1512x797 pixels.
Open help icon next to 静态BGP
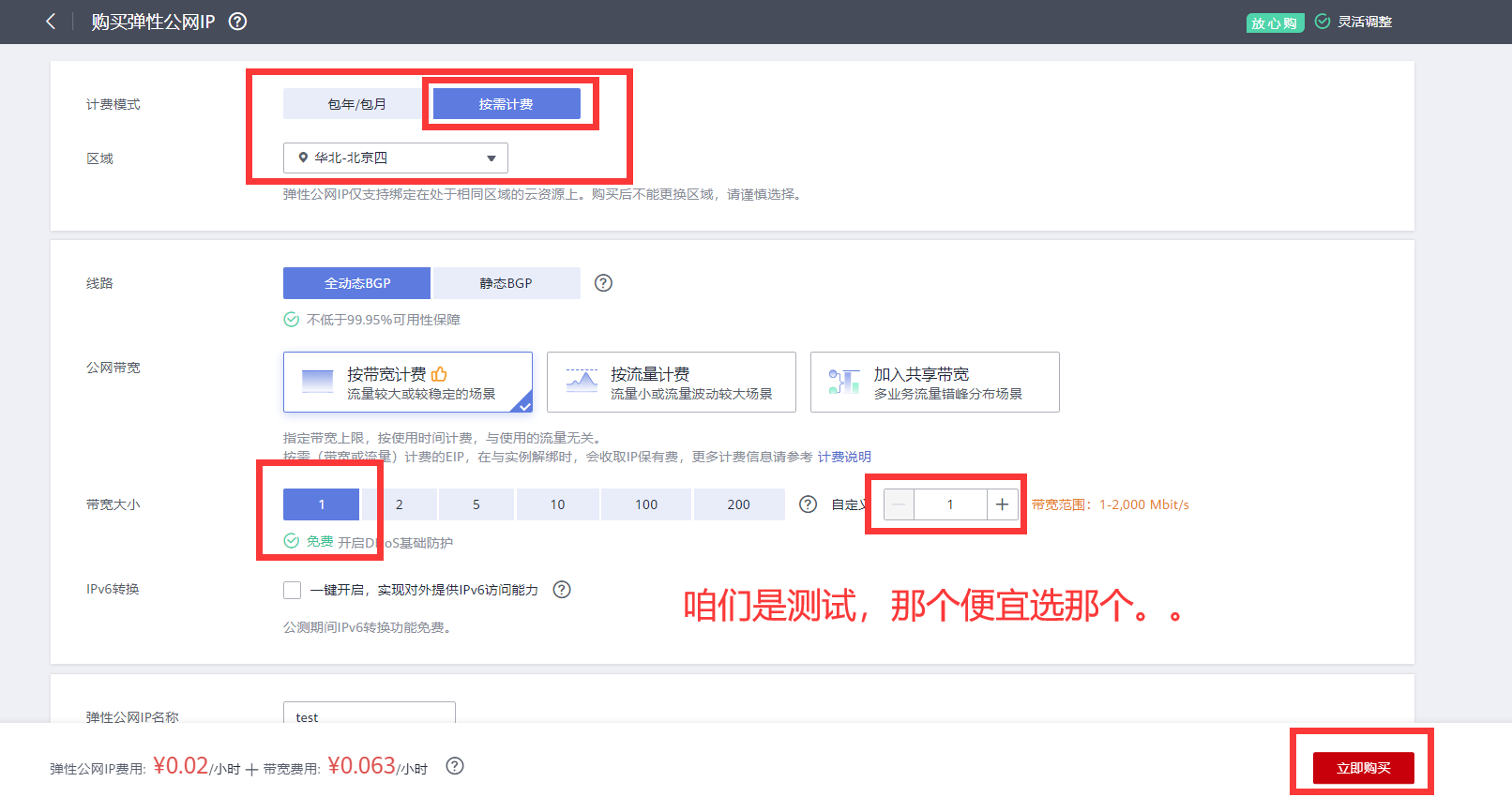603,283
